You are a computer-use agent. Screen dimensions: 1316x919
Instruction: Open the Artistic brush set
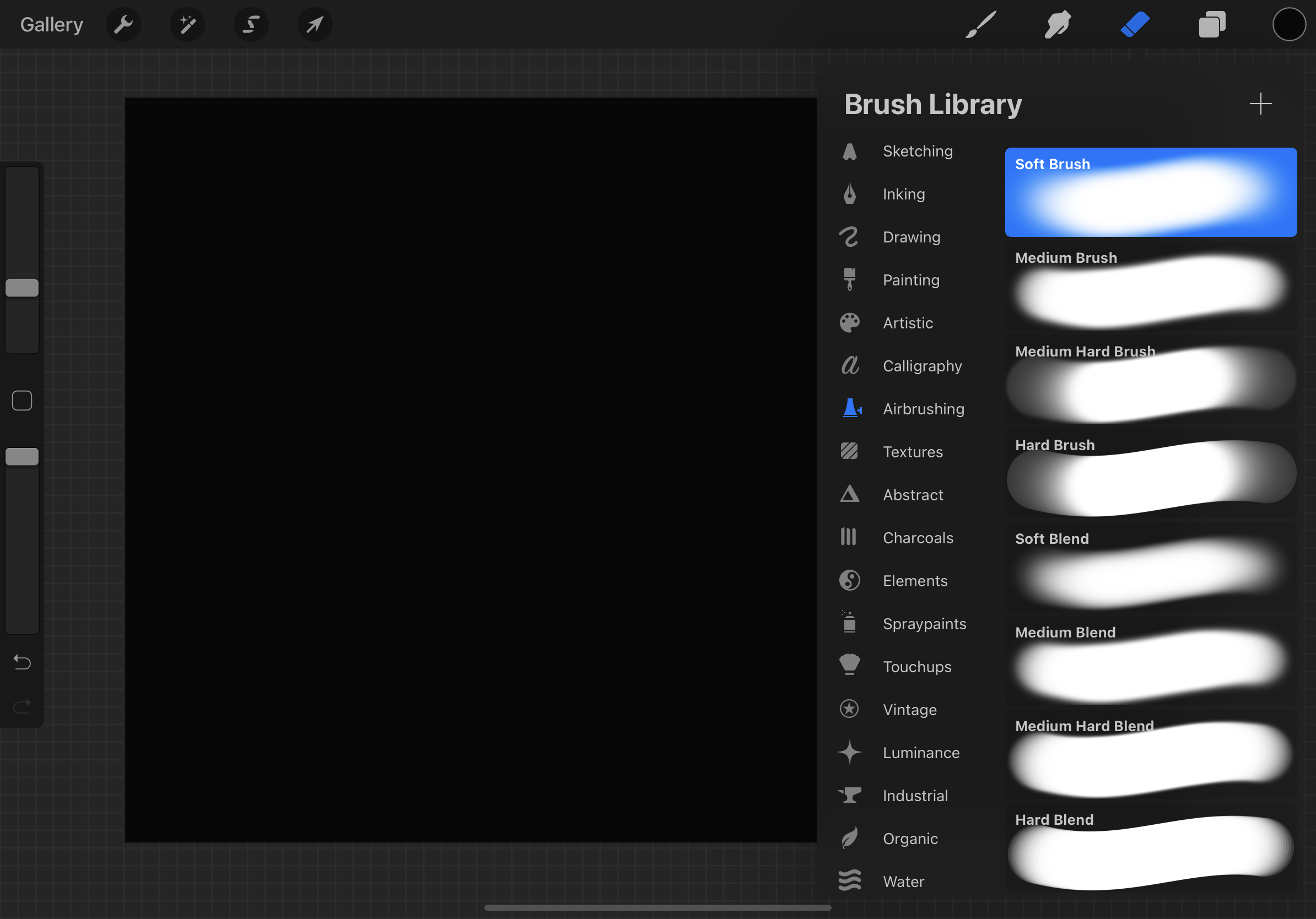[908, 323]
